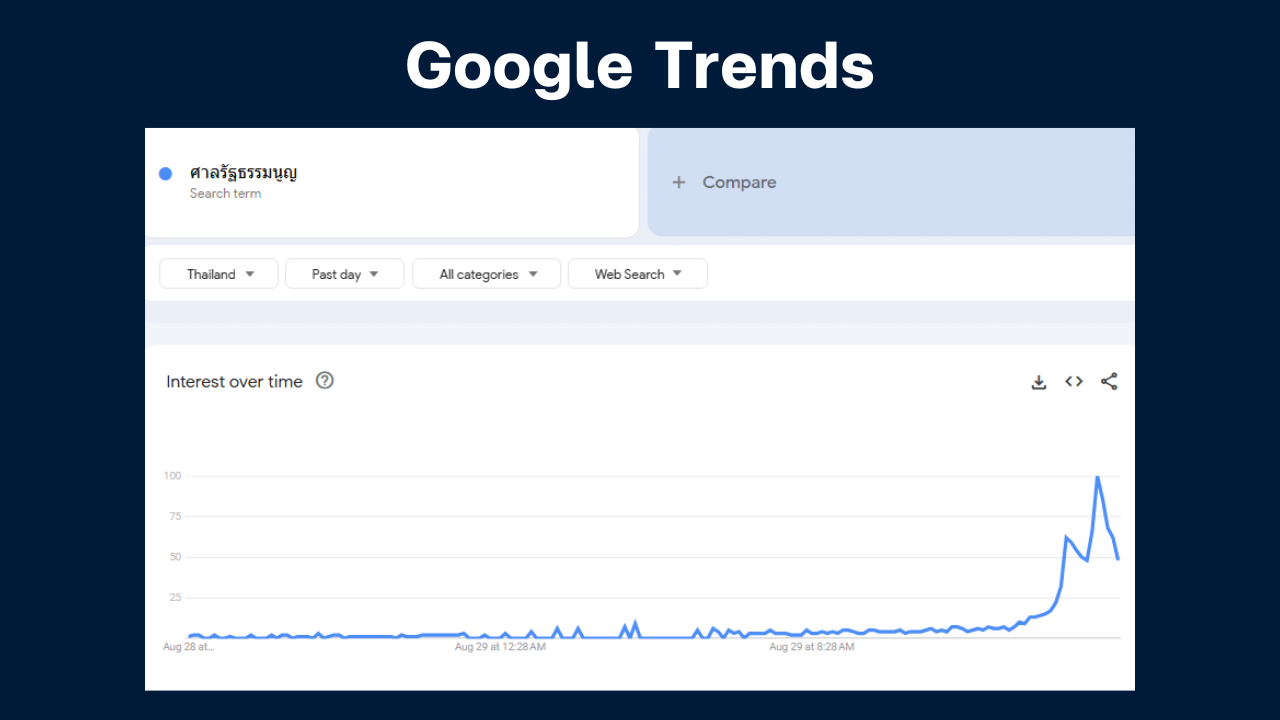Viewport: 1280px width, 720px height.
Task: Share the Interest over time chart
Action: click(x=1109, y=381)
